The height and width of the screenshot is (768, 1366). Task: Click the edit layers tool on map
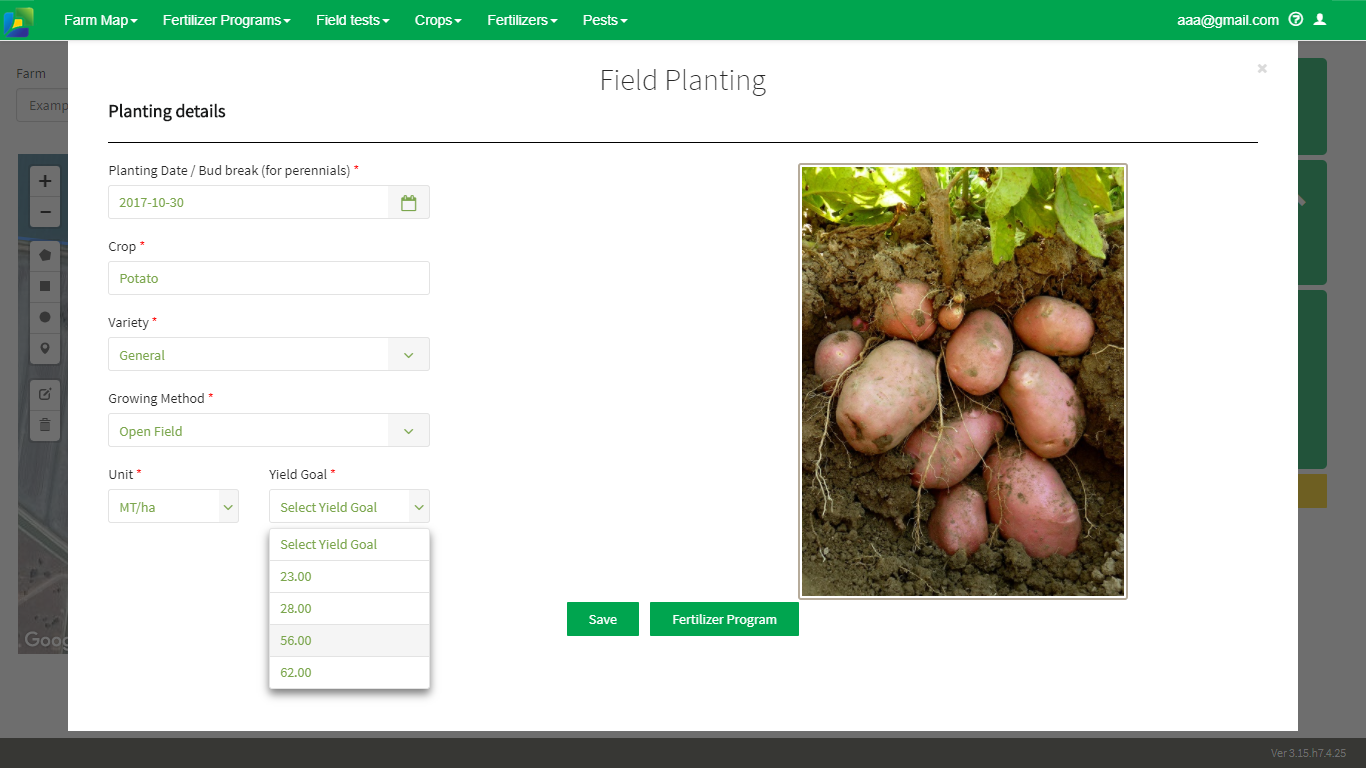[x=45, y=394]
